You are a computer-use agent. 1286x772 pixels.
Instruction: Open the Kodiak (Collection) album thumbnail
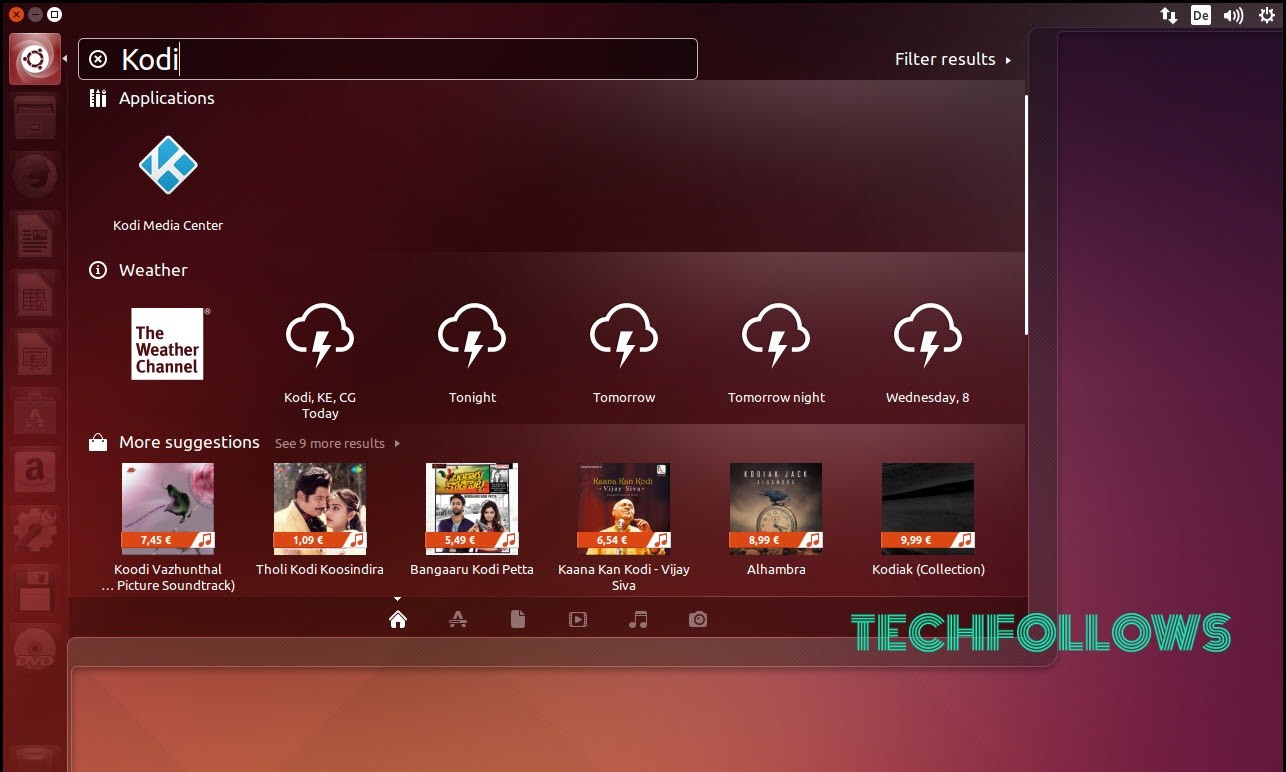pos(928,508)
